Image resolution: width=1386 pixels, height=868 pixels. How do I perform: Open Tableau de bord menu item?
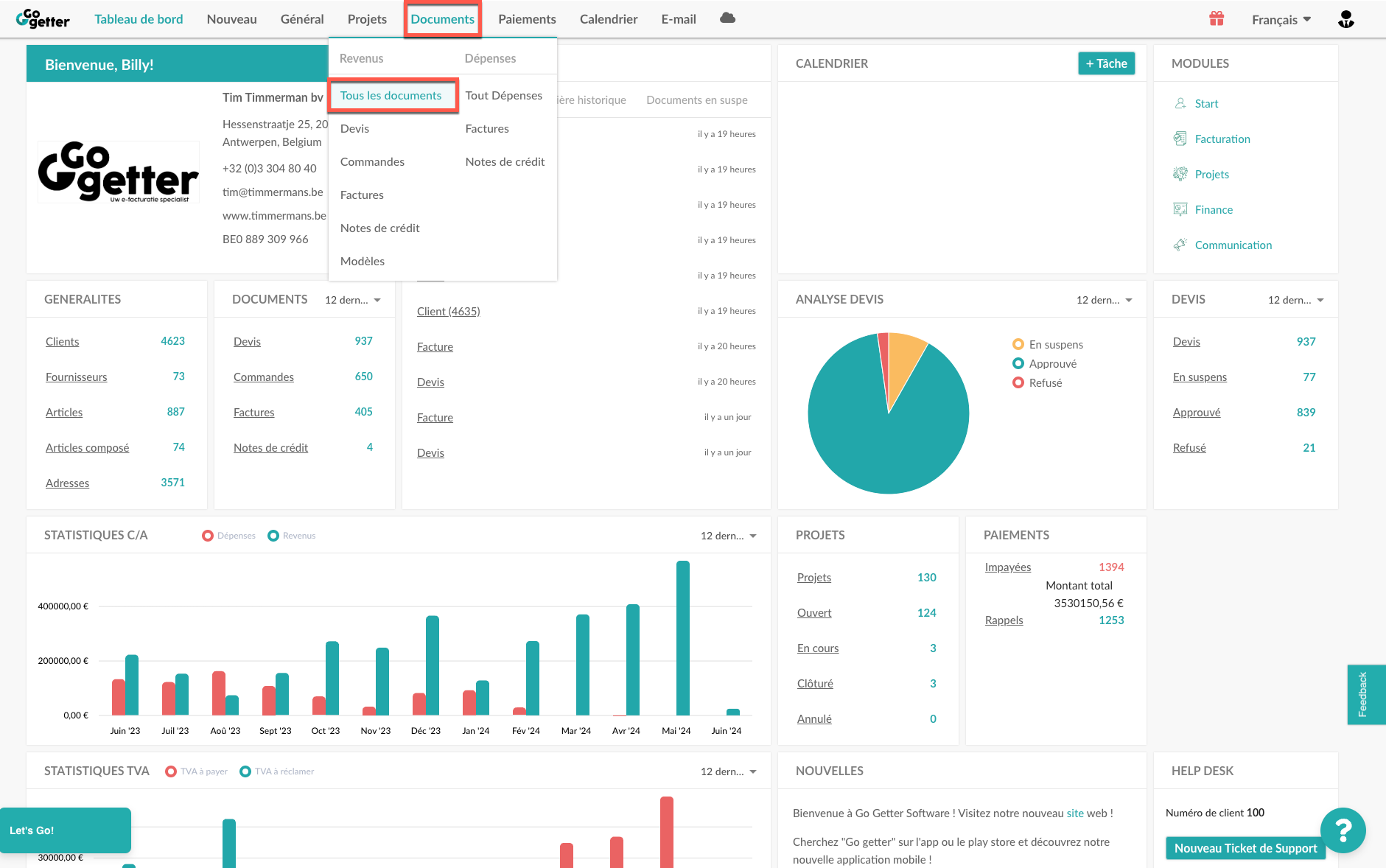[x=139, y=19]
